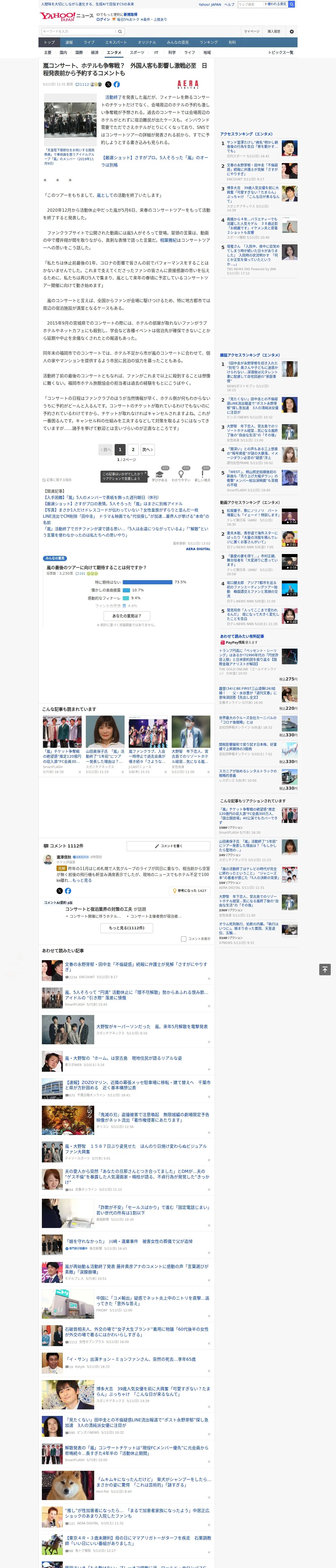Open the 【厳選ショット】さすがプロの表情 related link

[112, 504]
